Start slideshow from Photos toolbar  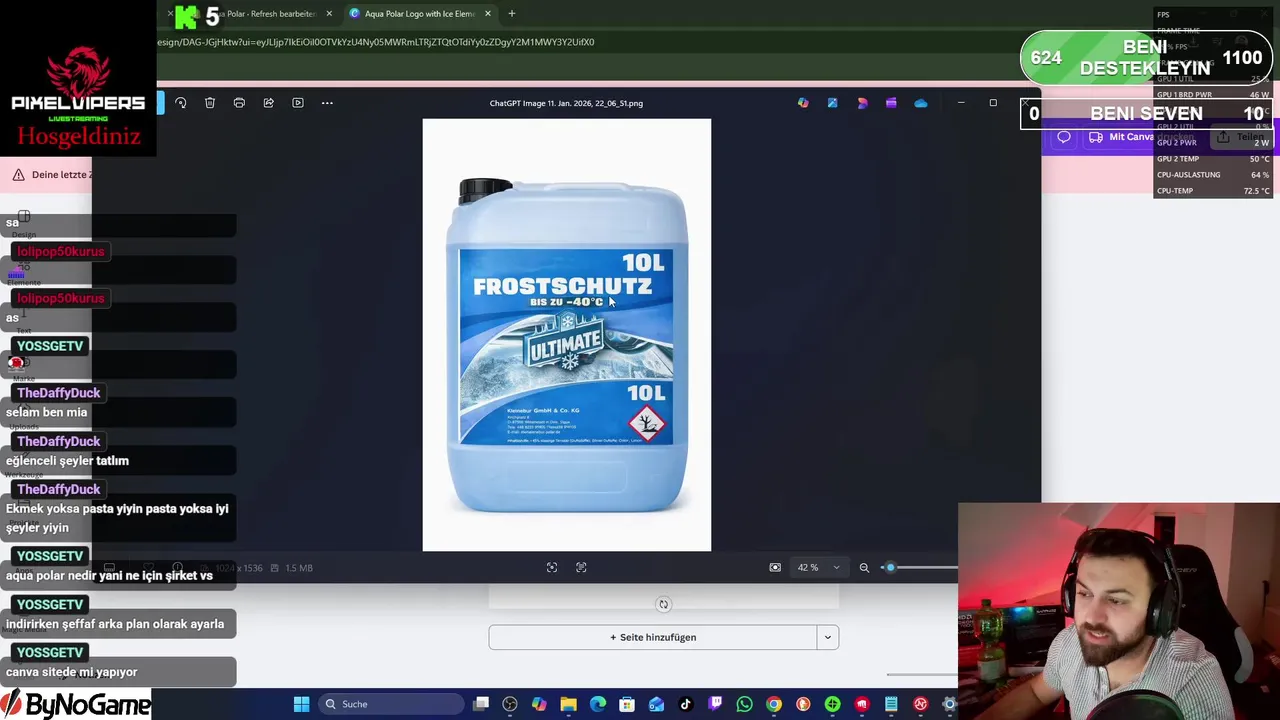pos(298,103)
